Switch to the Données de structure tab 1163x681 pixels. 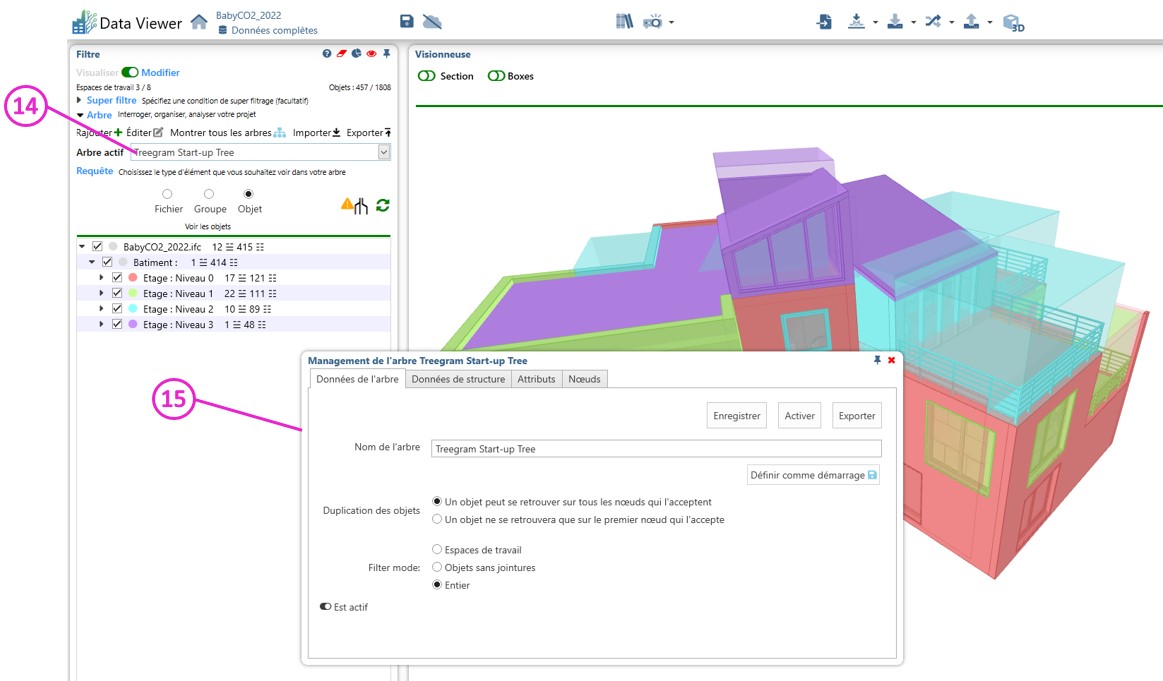coord(458,379)
